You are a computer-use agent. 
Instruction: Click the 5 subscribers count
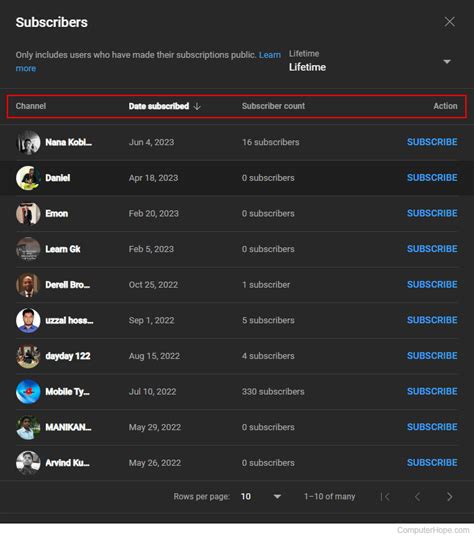coord(268,320)
